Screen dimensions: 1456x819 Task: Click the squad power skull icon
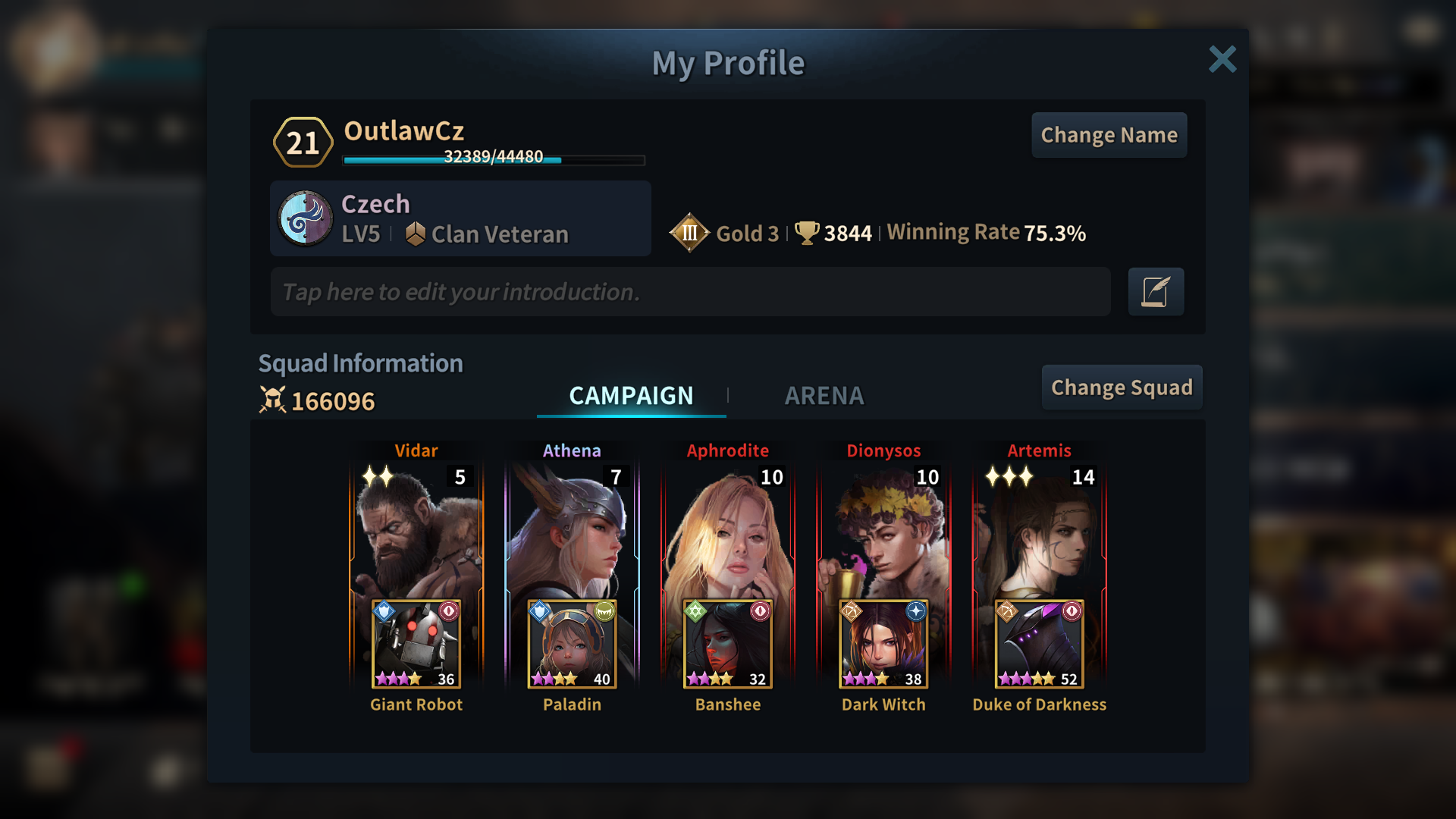pyautogui.click(x=273, y=400)
